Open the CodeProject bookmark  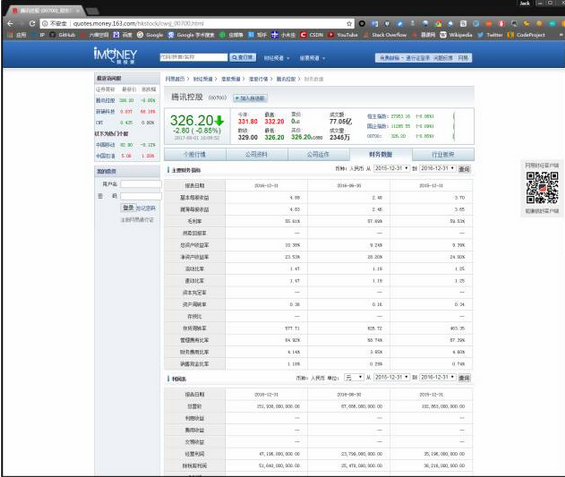[526, 35]
